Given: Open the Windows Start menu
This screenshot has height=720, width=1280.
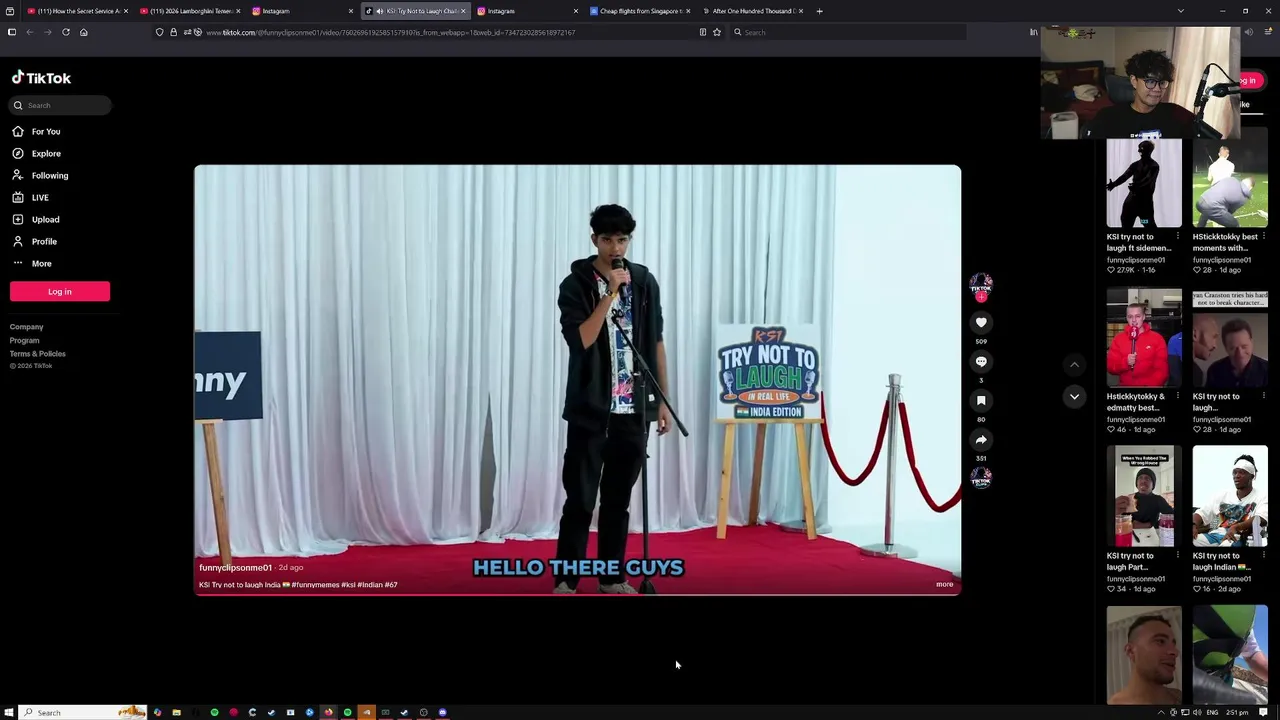Looking at the screenshot, I should click(x=9, y=712).
